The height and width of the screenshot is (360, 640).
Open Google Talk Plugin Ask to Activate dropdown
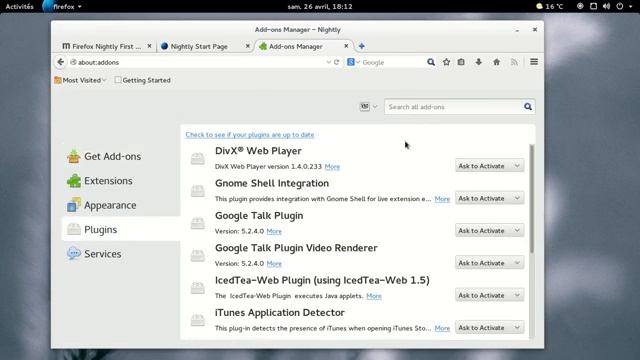(x=489, y=231)
